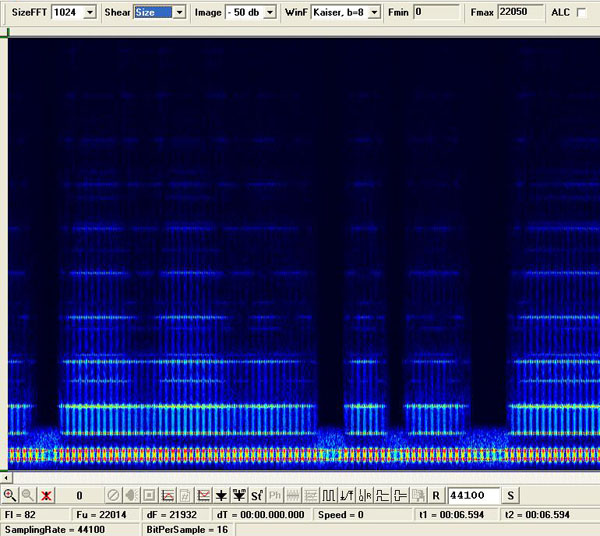This screenshot has width=600, height=536.
Task: Click the zoom in magnifier icon
Action: (x=10, y=495)
